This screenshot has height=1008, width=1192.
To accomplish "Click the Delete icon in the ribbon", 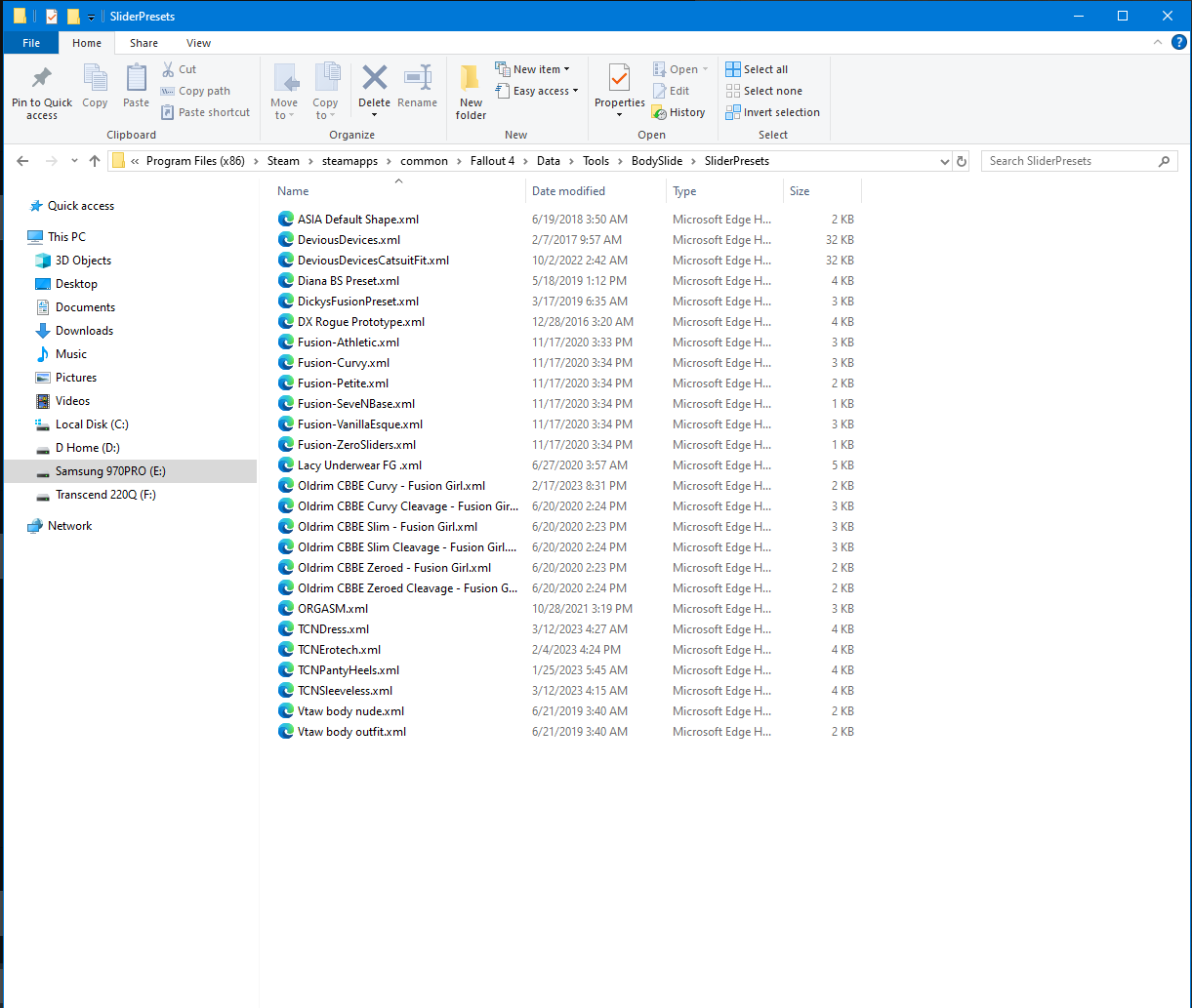I will coord(374,80).
